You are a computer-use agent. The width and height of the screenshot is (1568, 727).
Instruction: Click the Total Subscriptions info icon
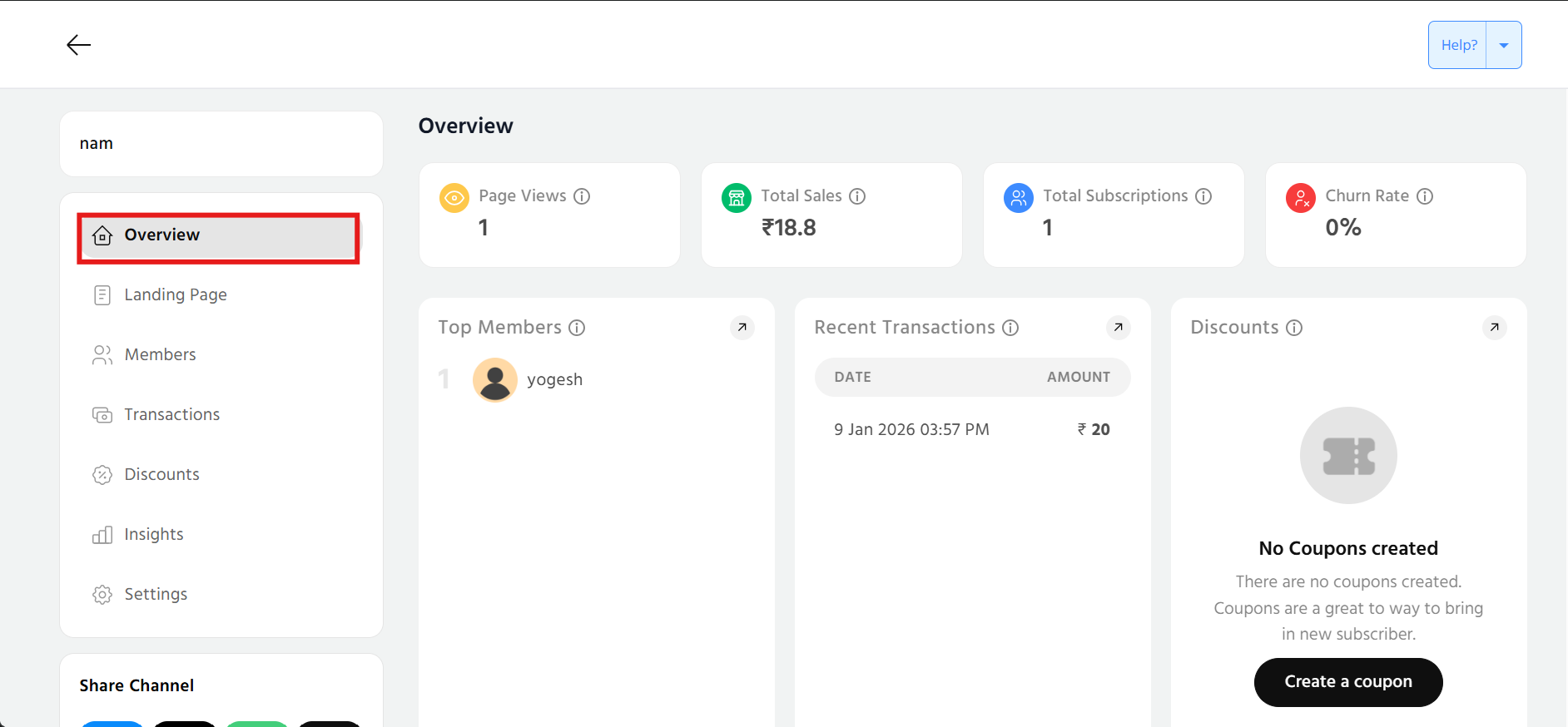(1203, 196)
